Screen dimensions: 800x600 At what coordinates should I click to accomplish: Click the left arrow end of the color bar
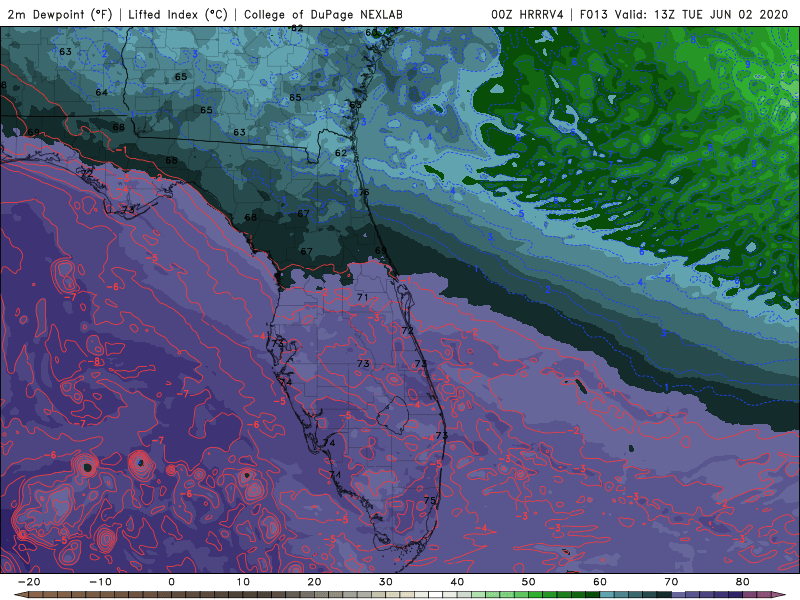19,595
